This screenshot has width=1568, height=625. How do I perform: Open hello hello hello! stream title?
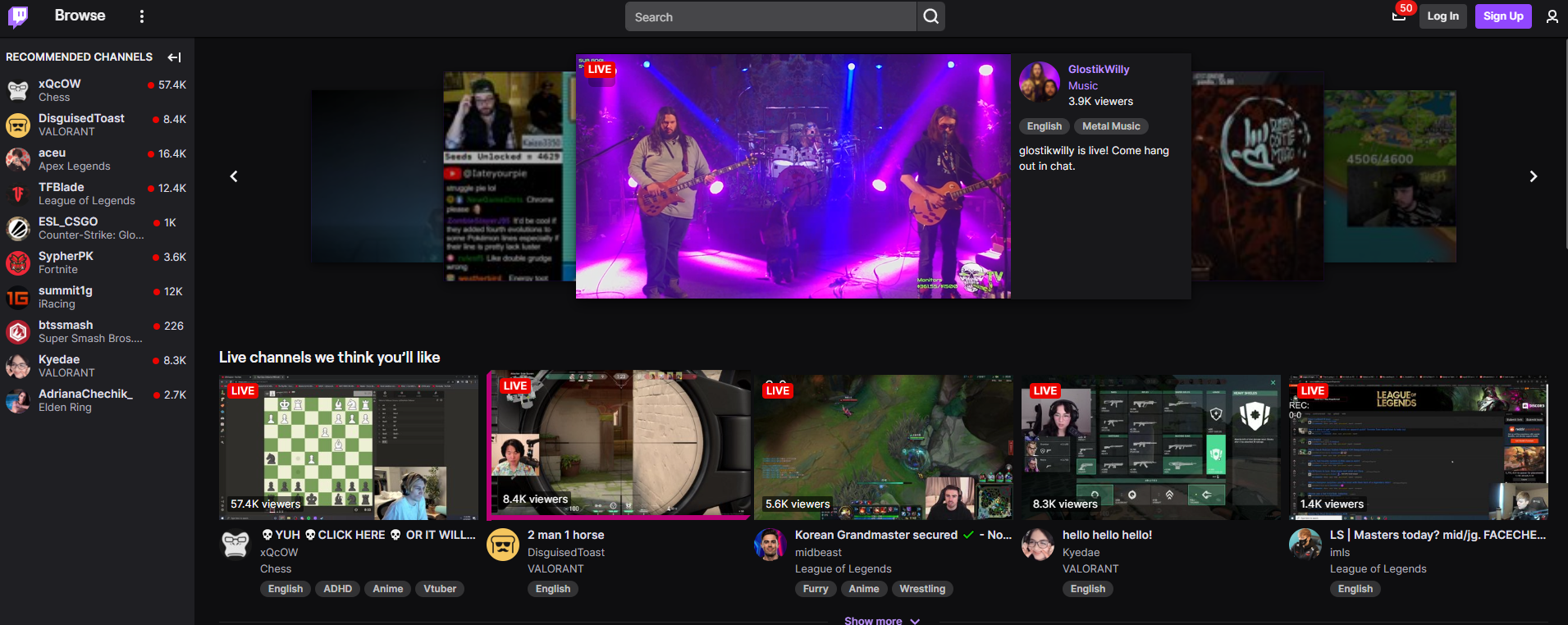[1108, 535]
